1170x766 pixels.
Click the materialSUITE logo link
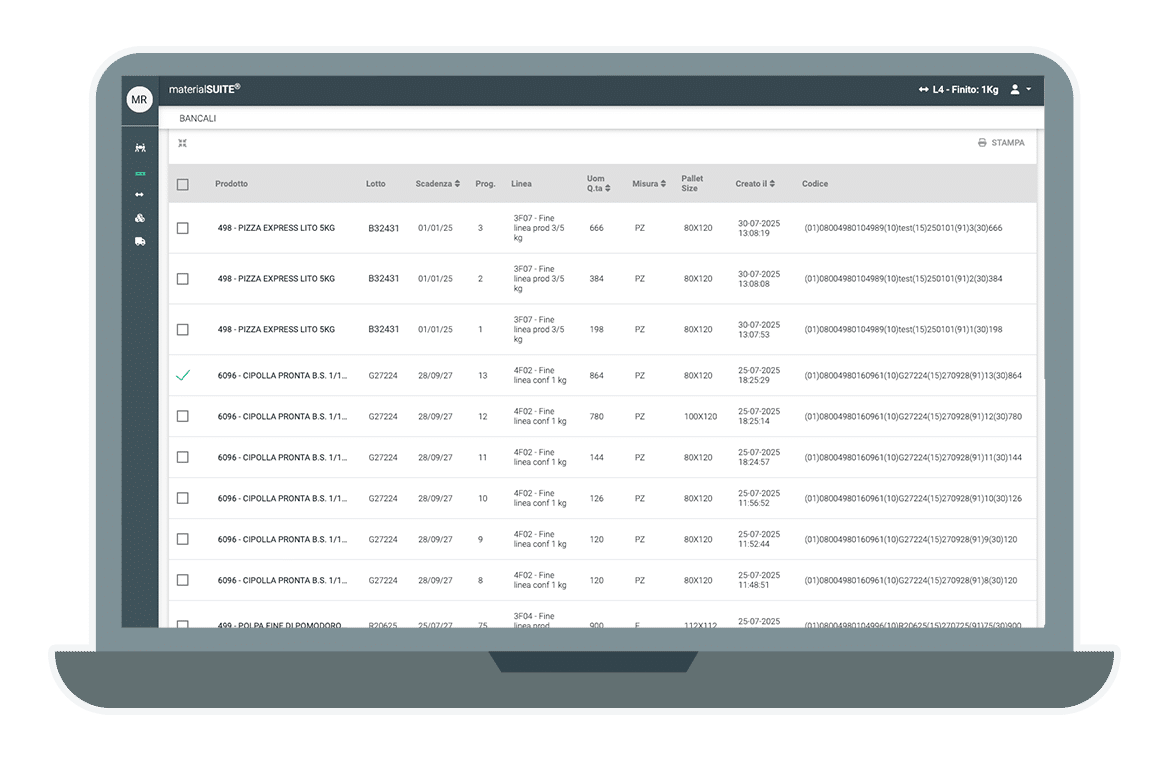(x=204, y=89)
